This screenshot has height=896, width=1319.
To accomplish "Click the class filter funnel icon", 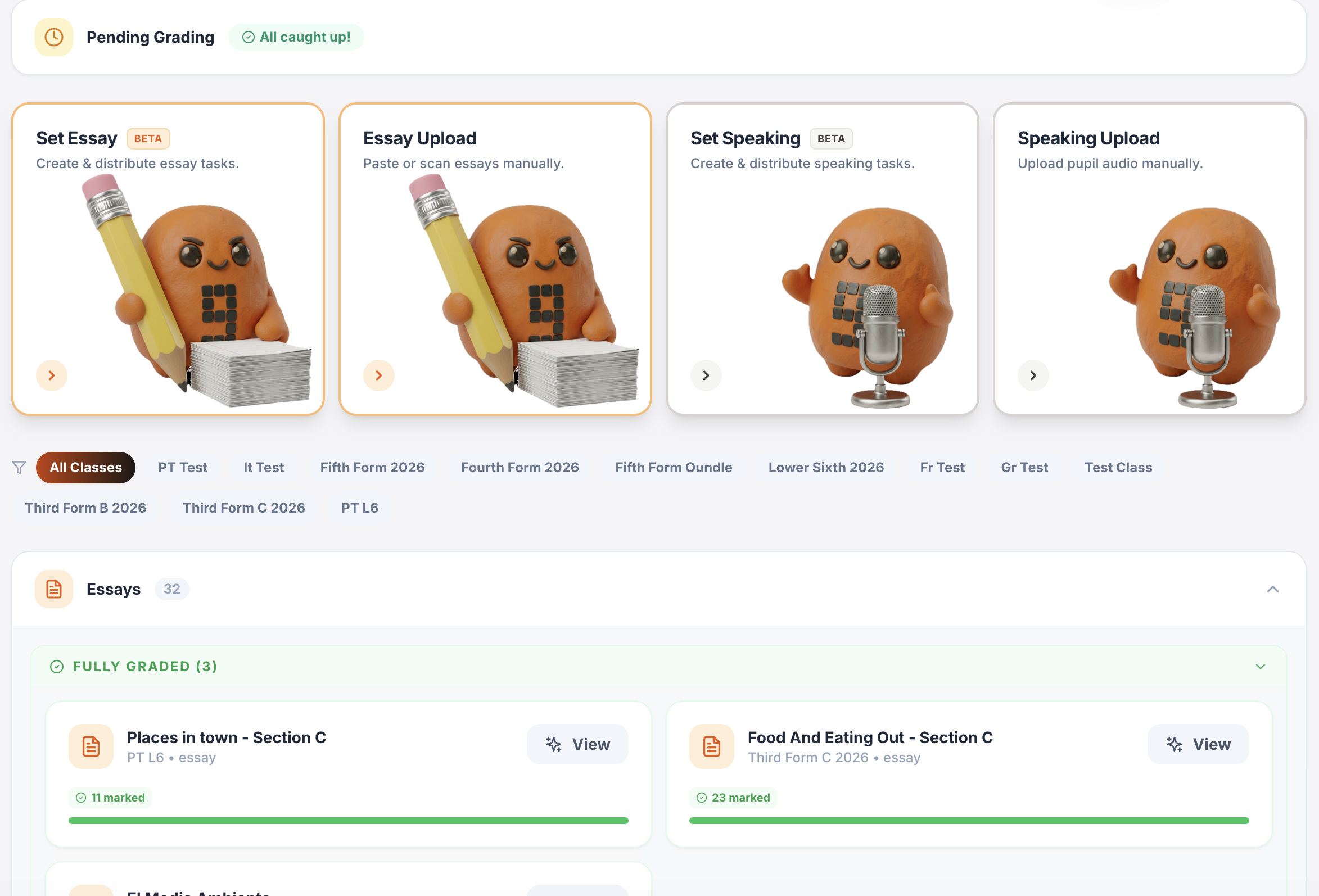I will tap(19, 468).
